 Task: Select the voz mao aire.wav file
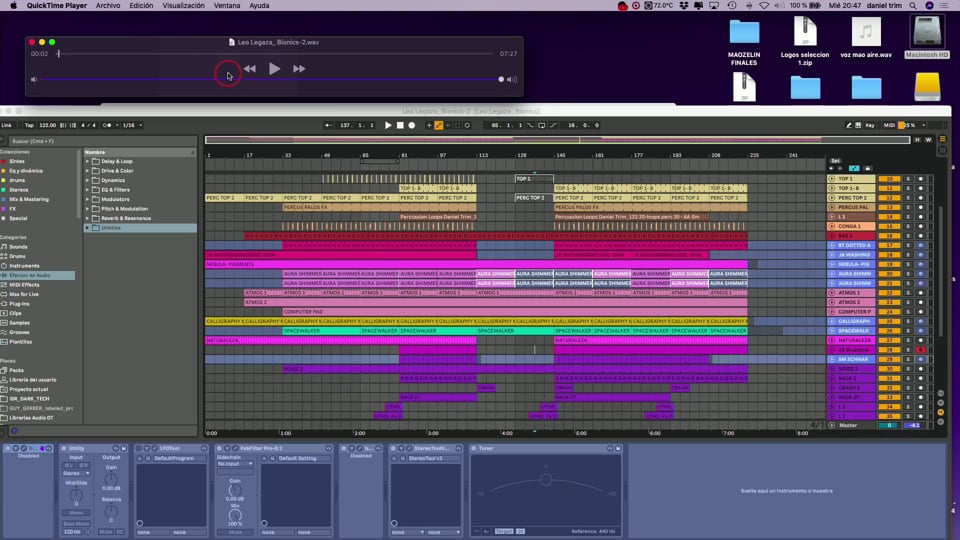pyautogui.click(x=866, y=38)
